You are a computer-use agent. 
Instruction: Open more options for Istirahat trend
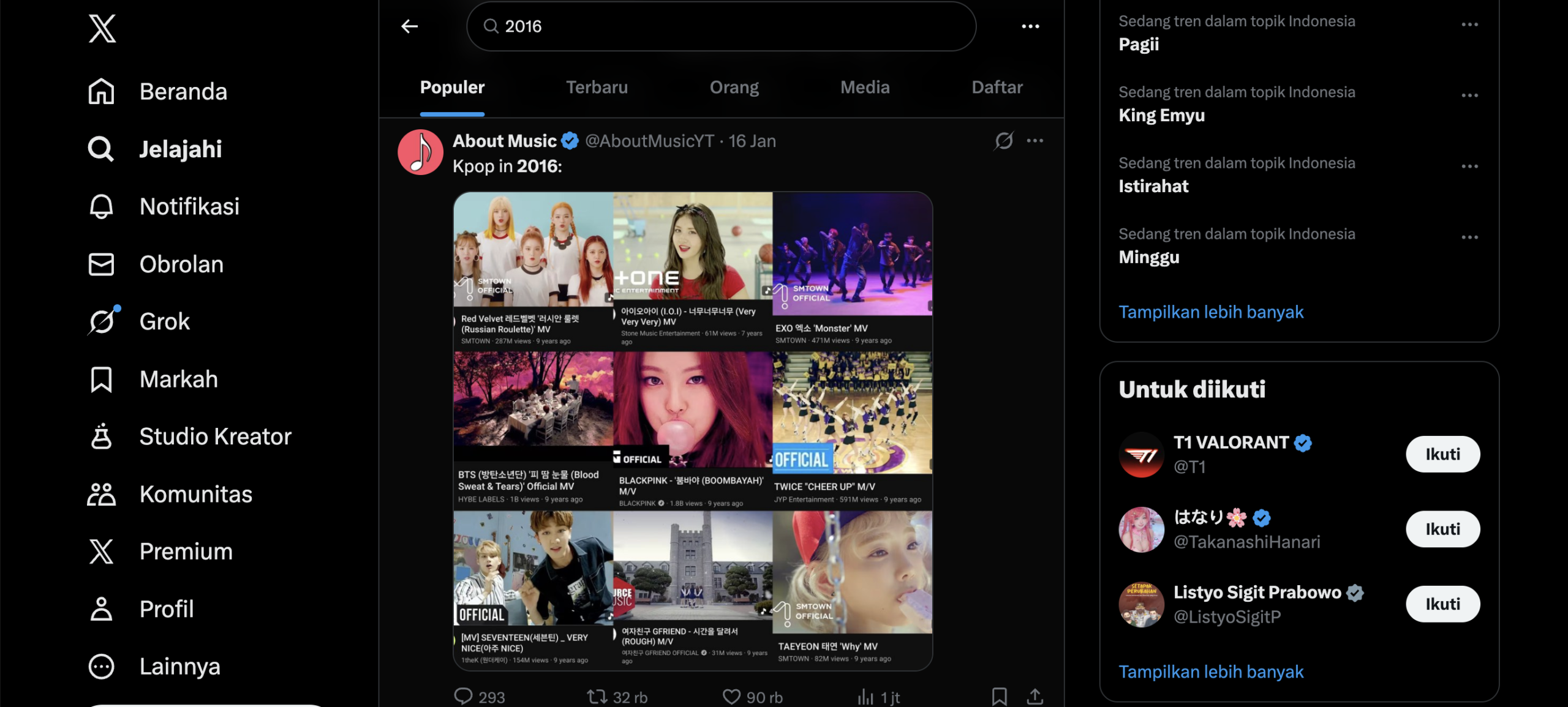click(1469, 166)
